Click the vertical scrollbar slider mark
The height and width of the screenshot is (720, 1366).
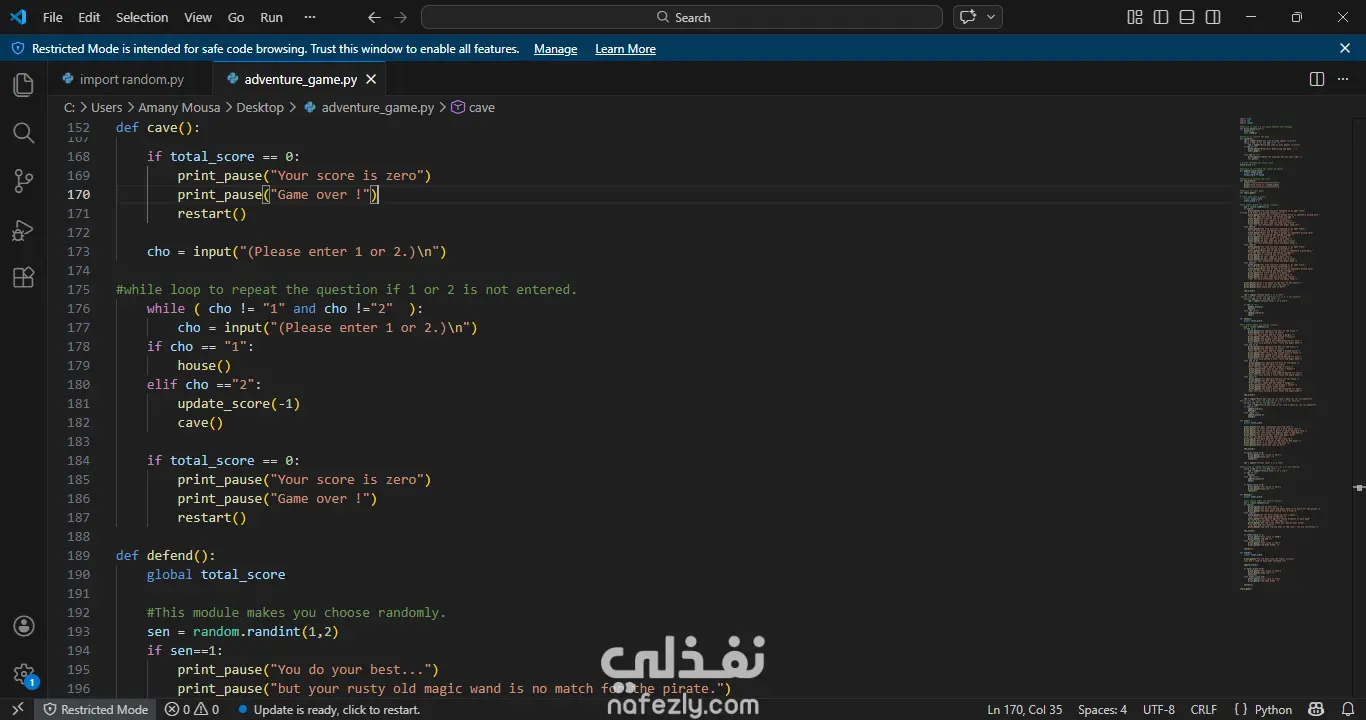click(x=1359, y=487)
